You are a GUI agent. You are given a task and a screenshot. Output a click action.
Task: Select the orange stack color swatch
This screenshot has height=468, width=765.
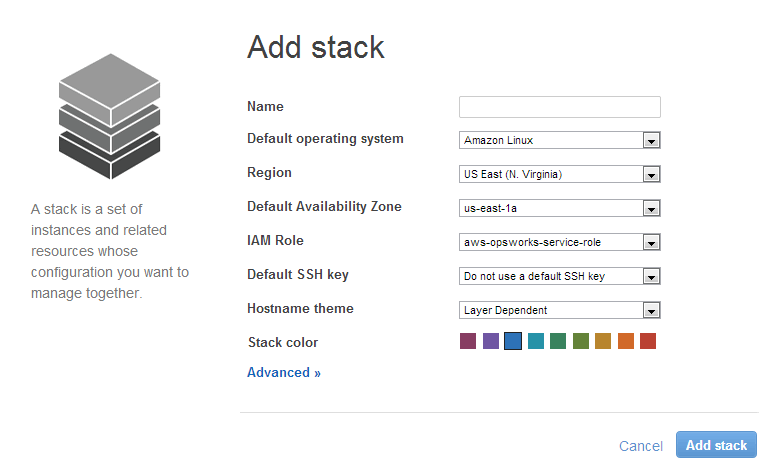point(625,341)
